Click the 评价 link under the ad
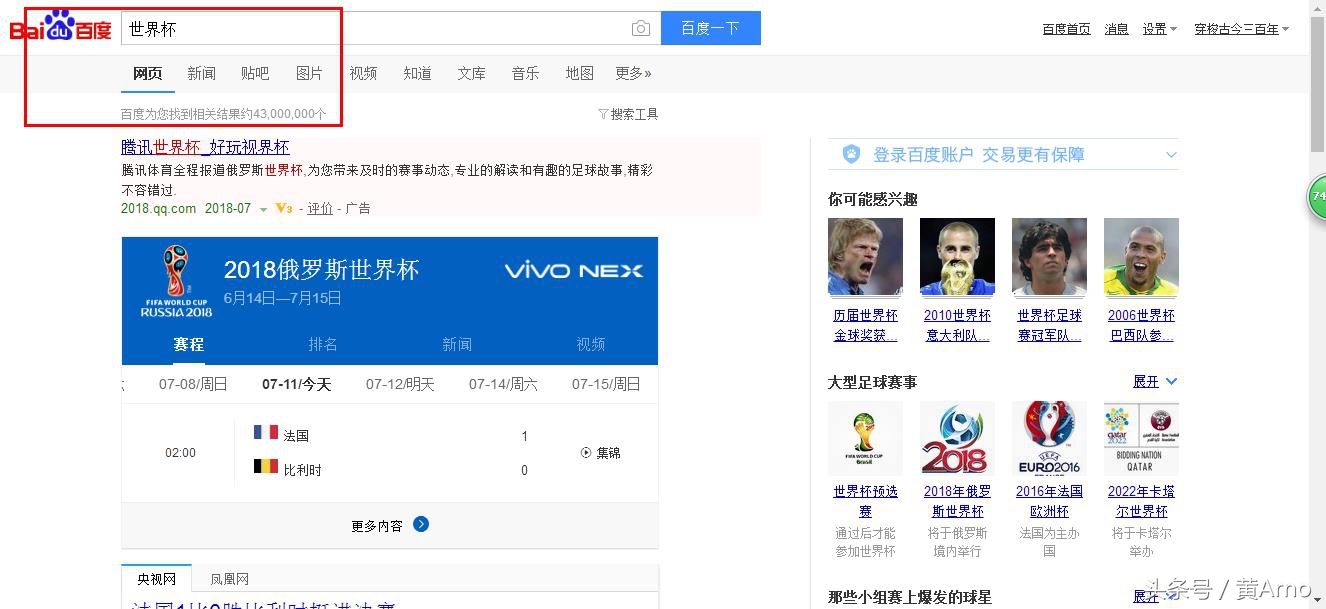 pyautogui.click(x=320, y=208)
